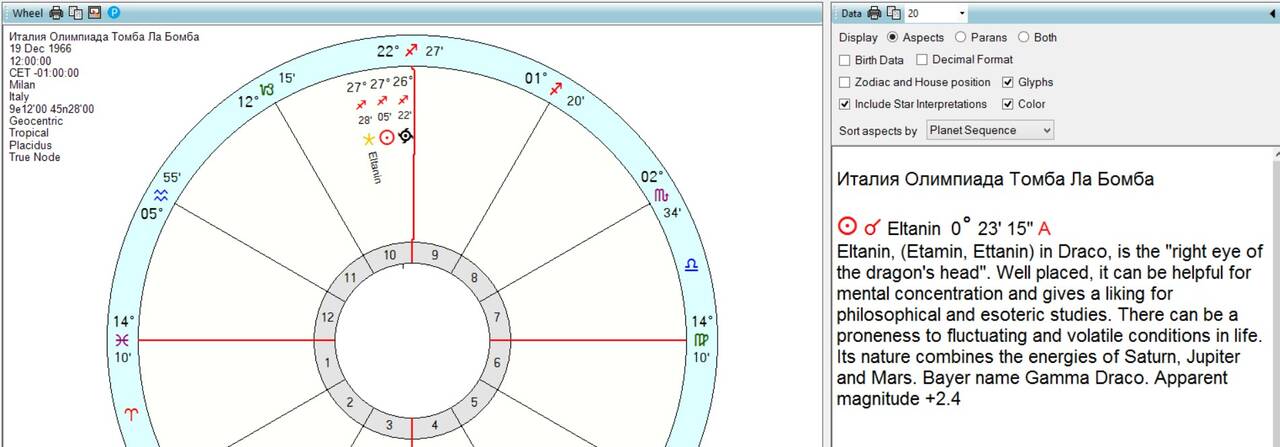Viewport: 1280px width, 447px height.
Task: Click house 9 in inner ring
Action: click(434, 254)
